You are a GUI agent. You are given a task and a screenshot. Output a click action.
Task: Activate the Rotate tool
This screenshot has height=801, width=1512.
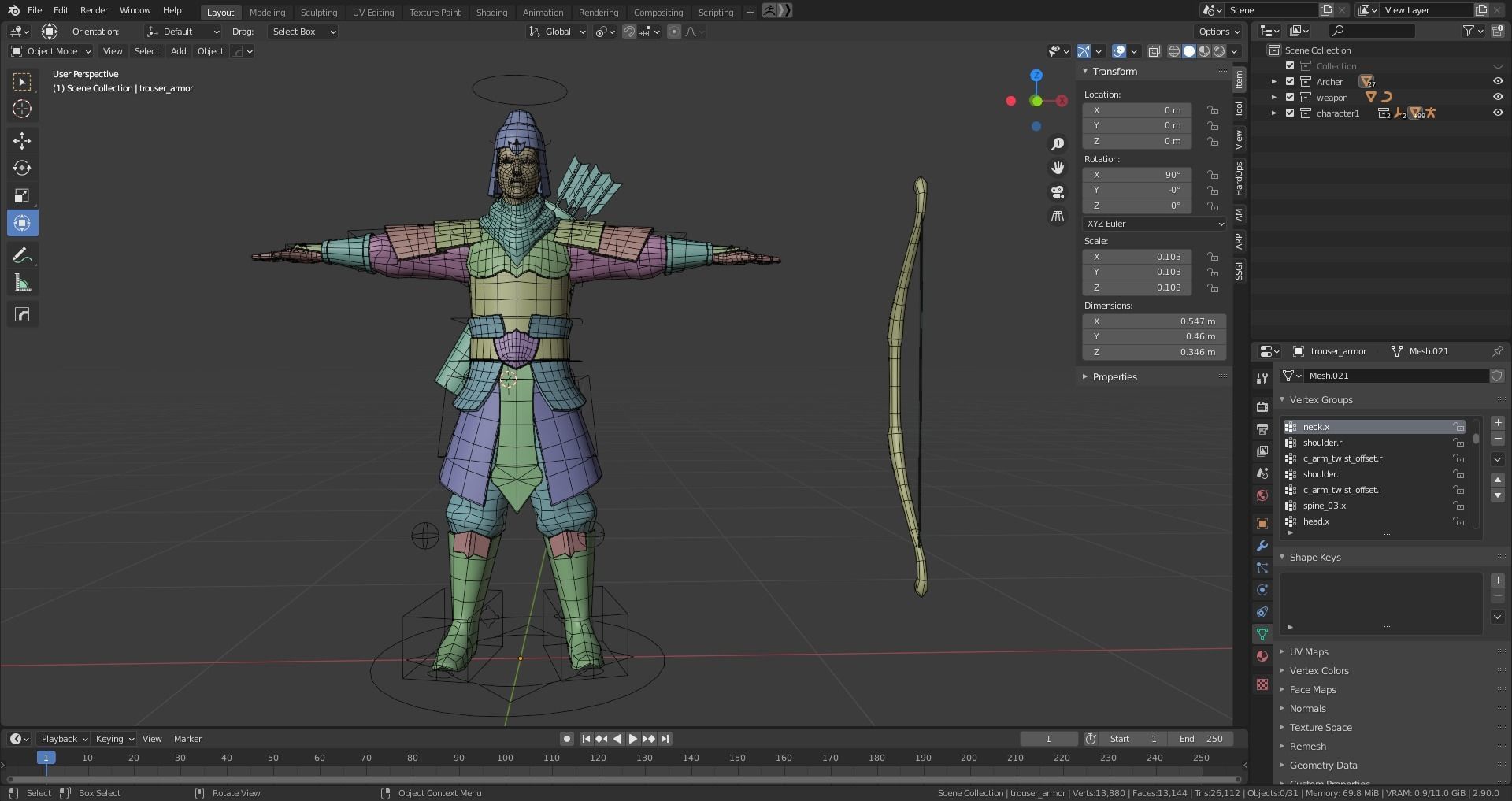tap(22, 168)
